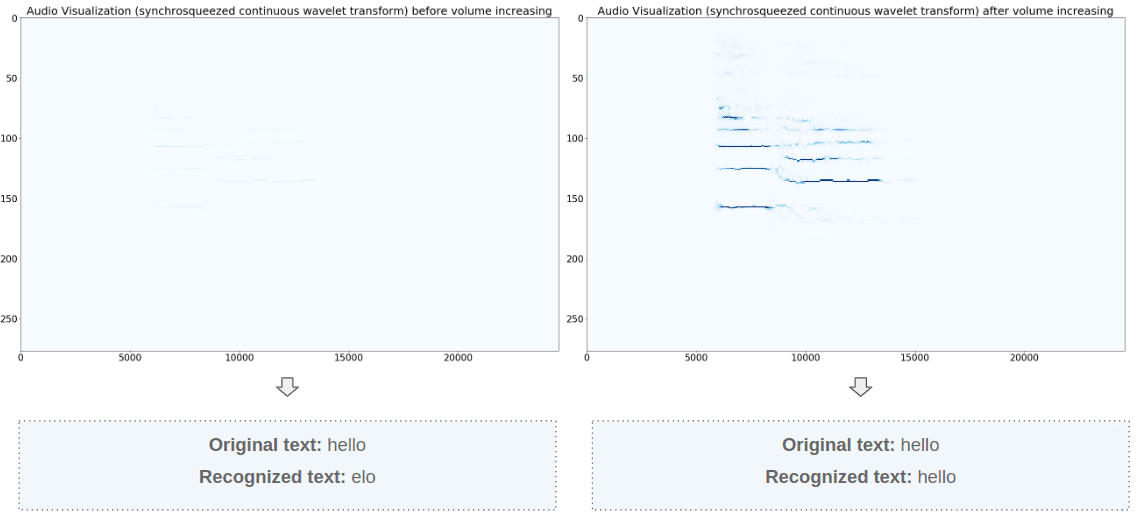Click the down arrow below left plot
This screenshot has width=1137, height=517.
click(287, 386)
